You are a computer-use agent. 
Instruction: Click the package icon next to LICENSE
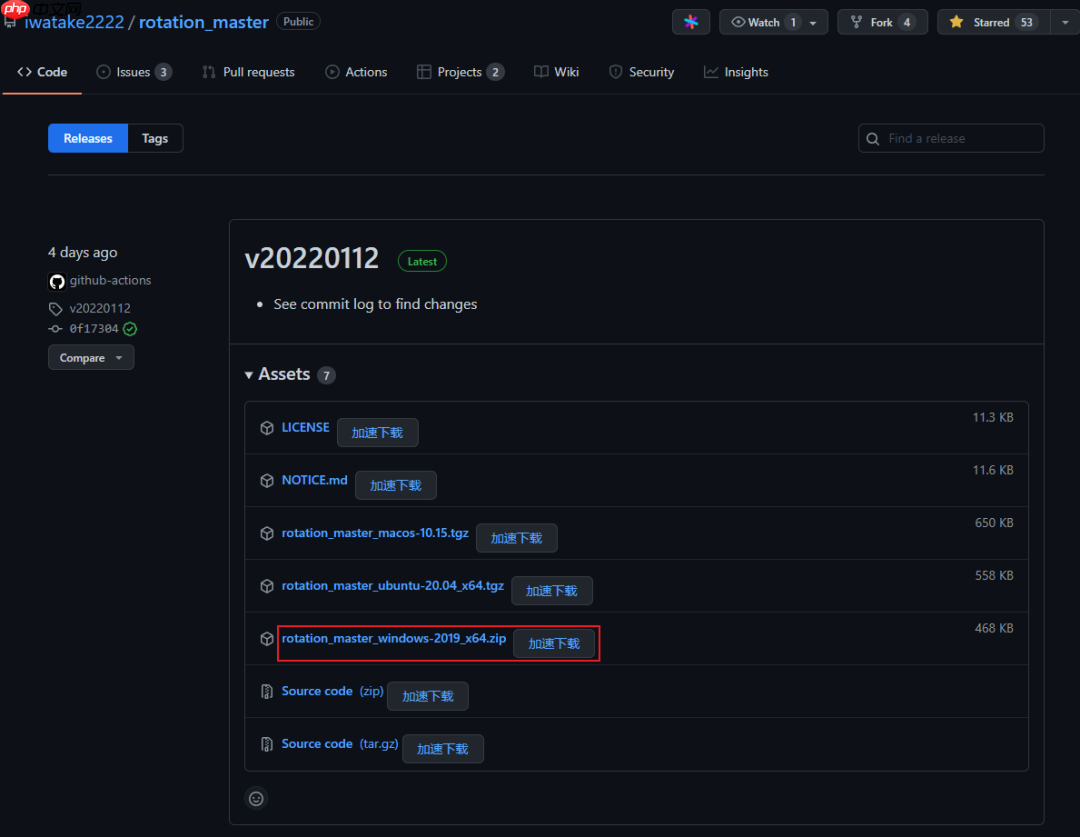267,428
